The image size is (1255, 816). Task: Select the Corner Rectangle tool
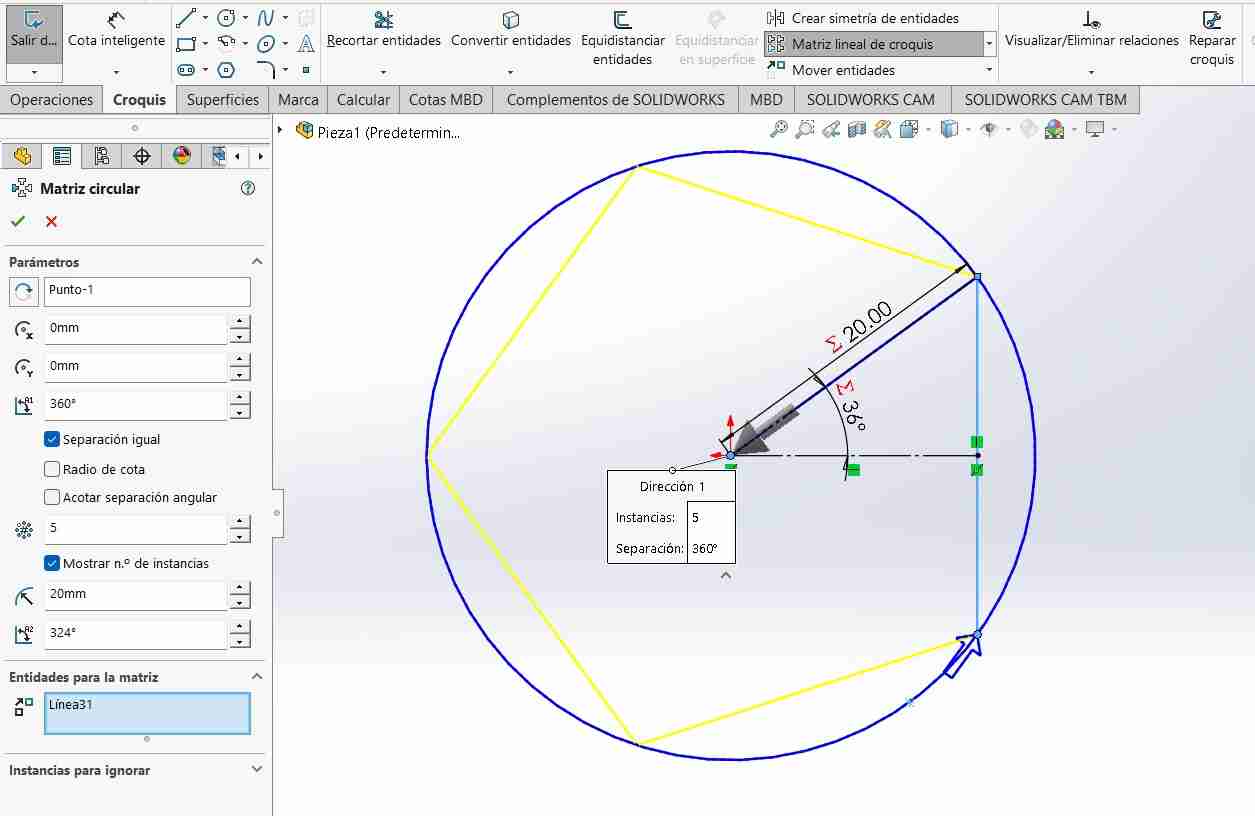coord(186,44)
